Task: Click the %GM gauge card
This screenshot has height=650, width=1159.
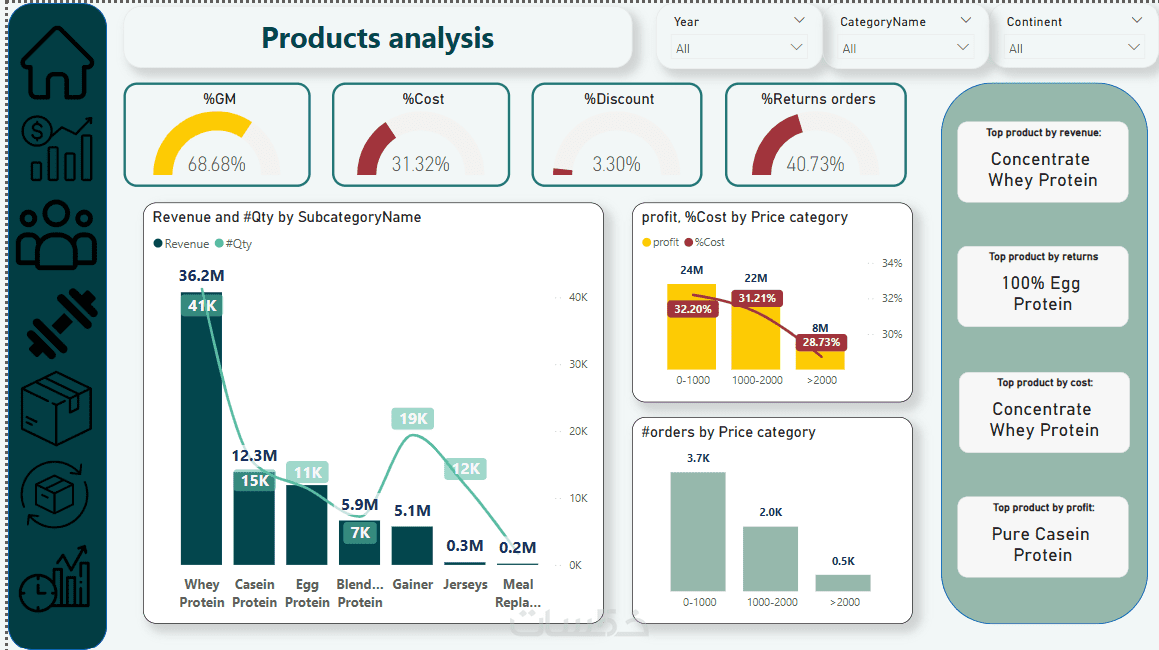Action: pyautogui.click(x=217, y=135)
